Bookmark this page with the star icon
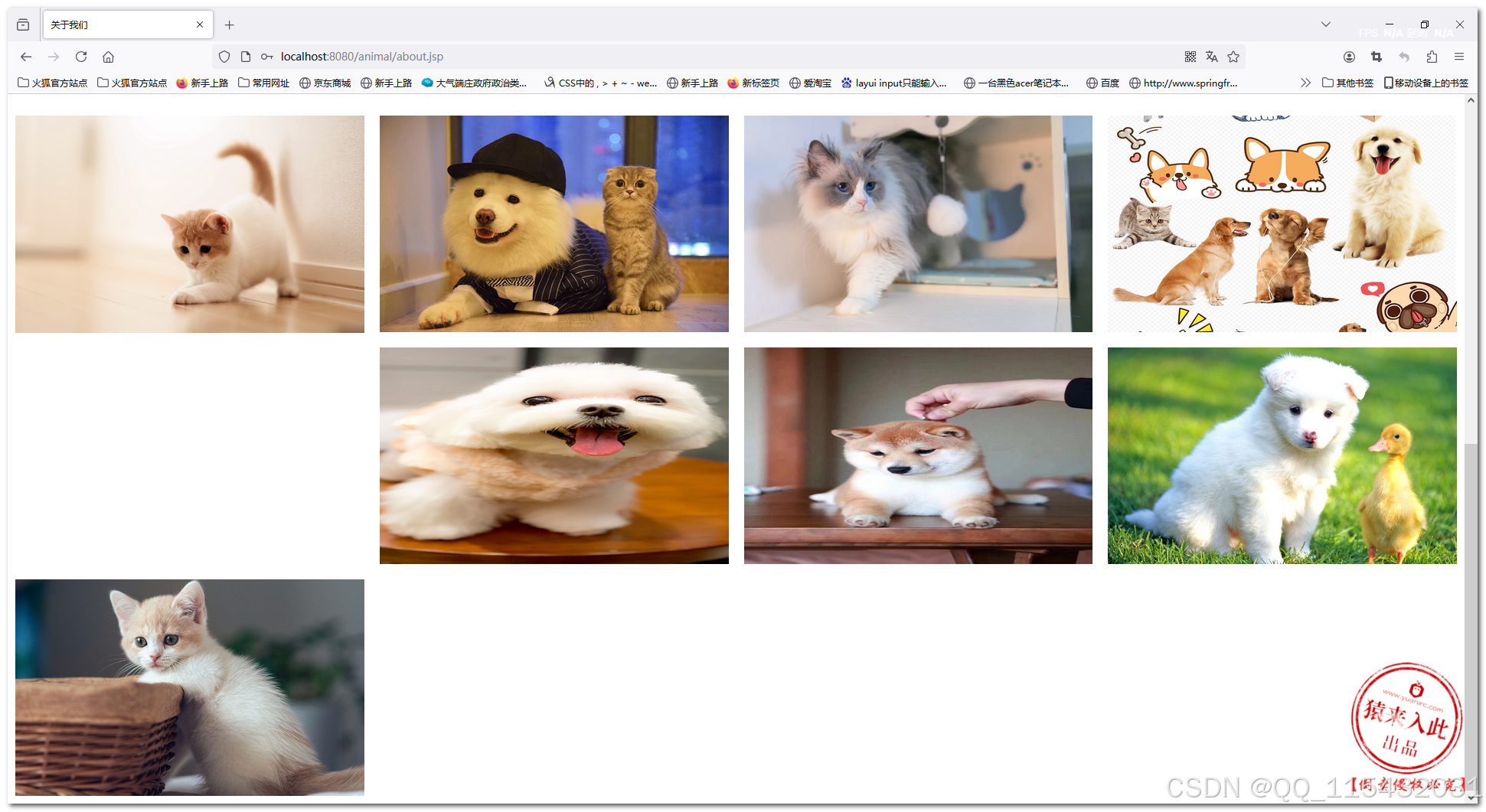 [x=1233, y=57]
